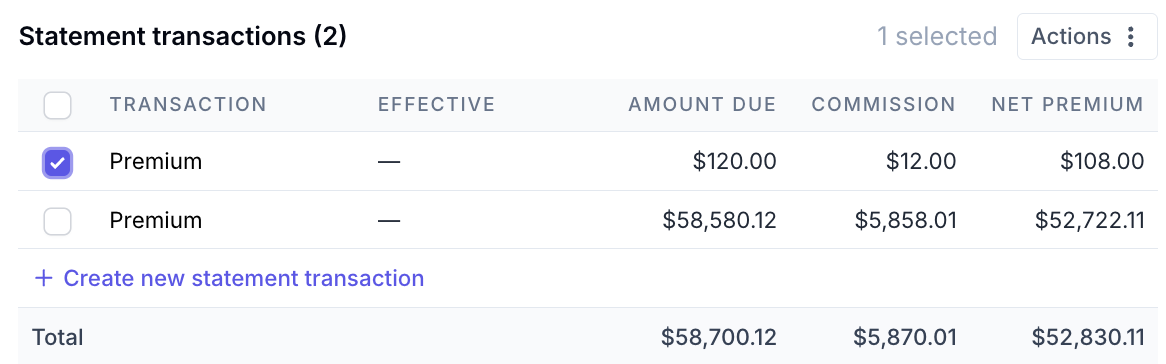Sort by the Commission column header
This screenshot has width=1166, height=364.
point(883,104)
